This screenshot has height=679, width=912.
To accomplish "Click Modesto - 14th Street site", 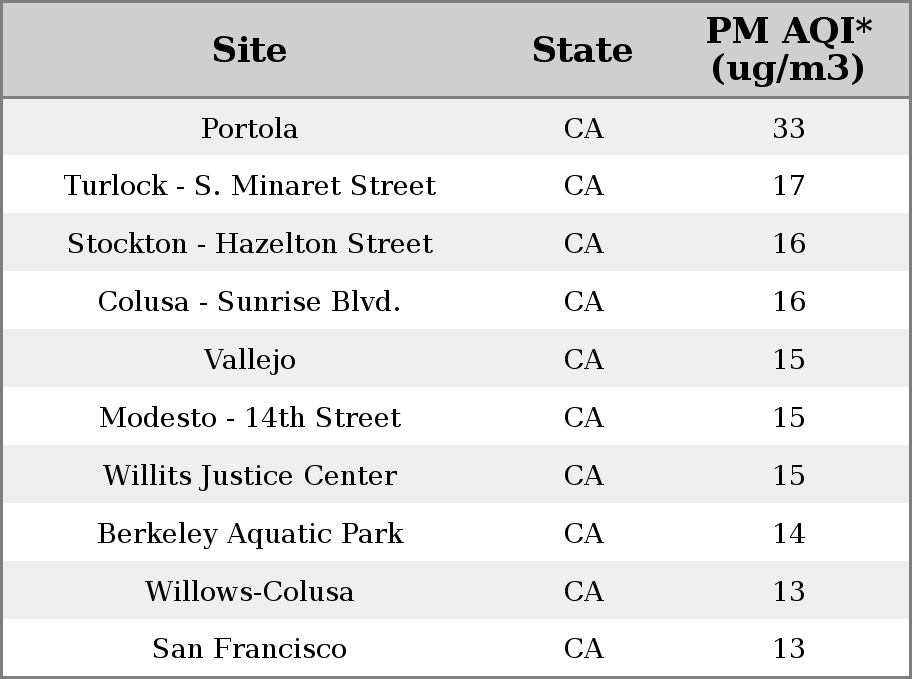I will (250, 417).
